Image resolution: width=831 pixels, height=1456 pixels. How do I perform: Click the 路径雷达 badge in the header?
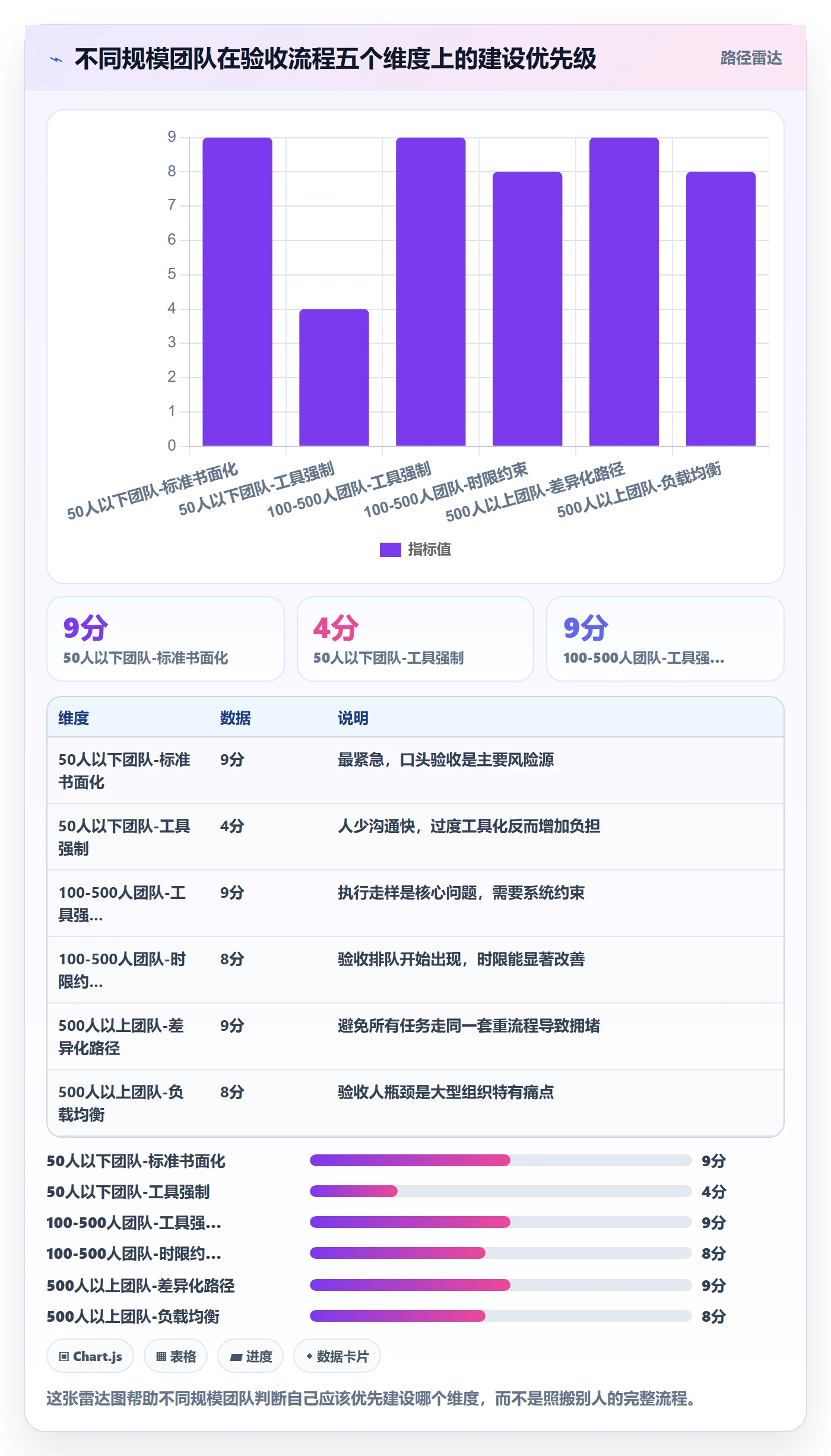click(x=751, y=58)
